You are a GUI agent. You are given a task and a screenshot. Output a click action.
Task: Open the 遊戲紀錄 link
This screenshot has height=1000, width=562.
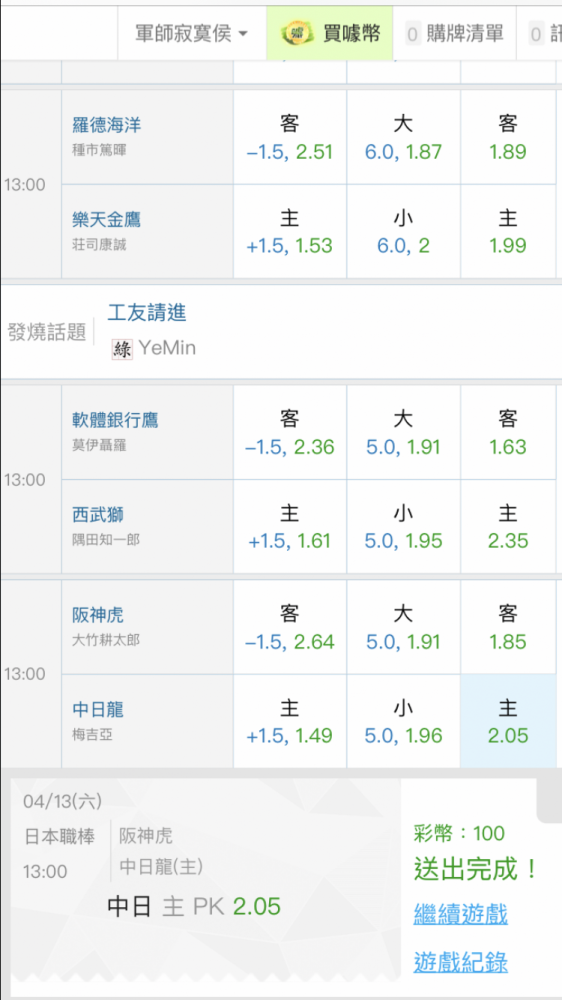[461, 961]
